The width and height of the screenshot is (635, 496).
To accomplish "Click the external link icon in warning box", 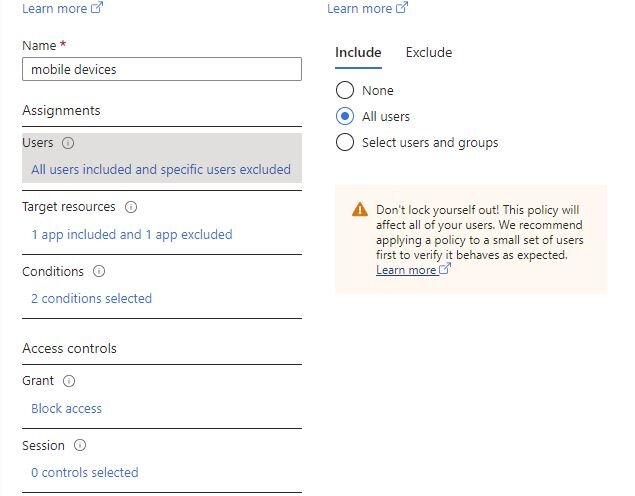I will (445, 268).
